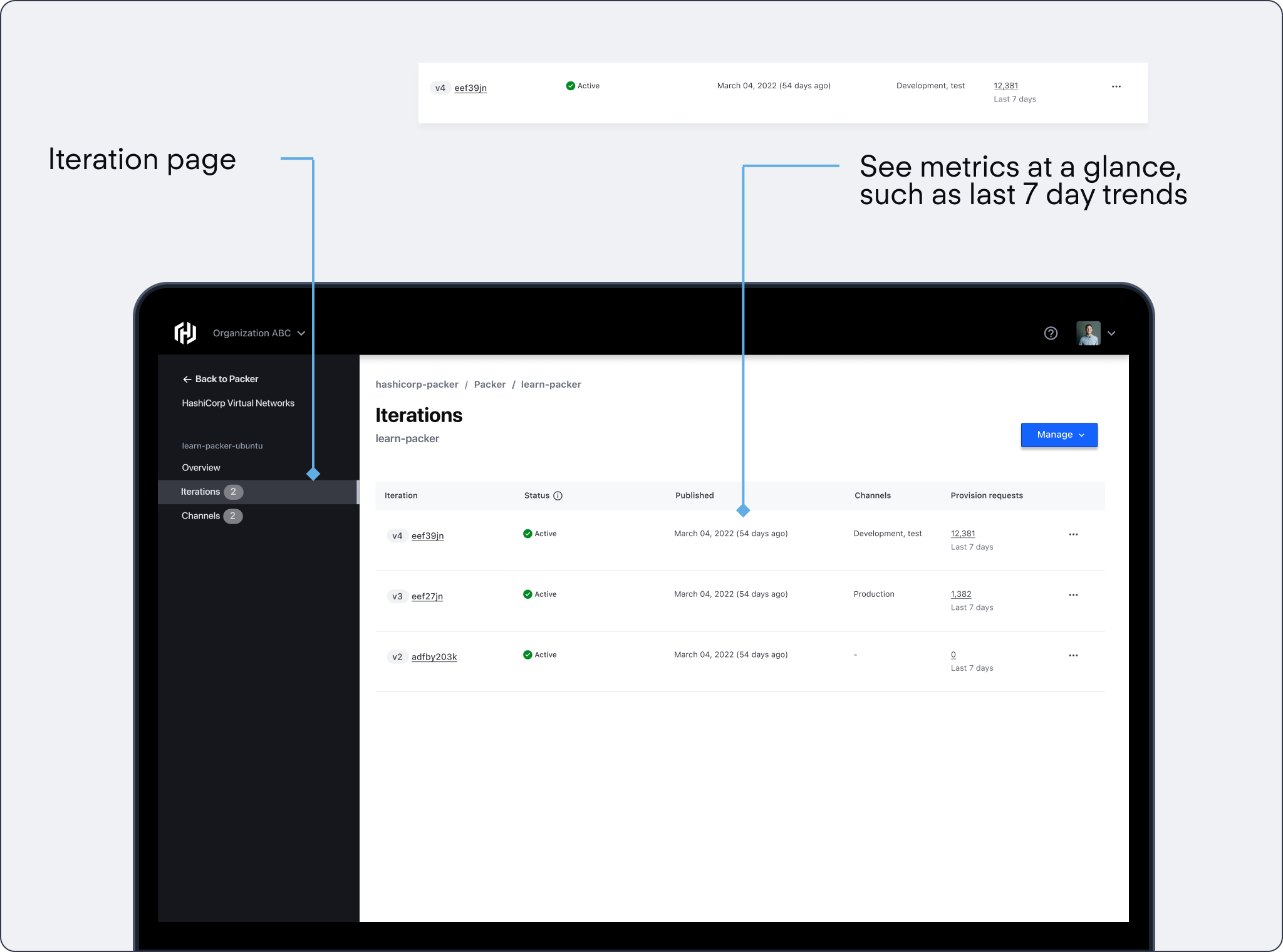
Task: Open iteration link eef27jn
Action: click(427, 596)
